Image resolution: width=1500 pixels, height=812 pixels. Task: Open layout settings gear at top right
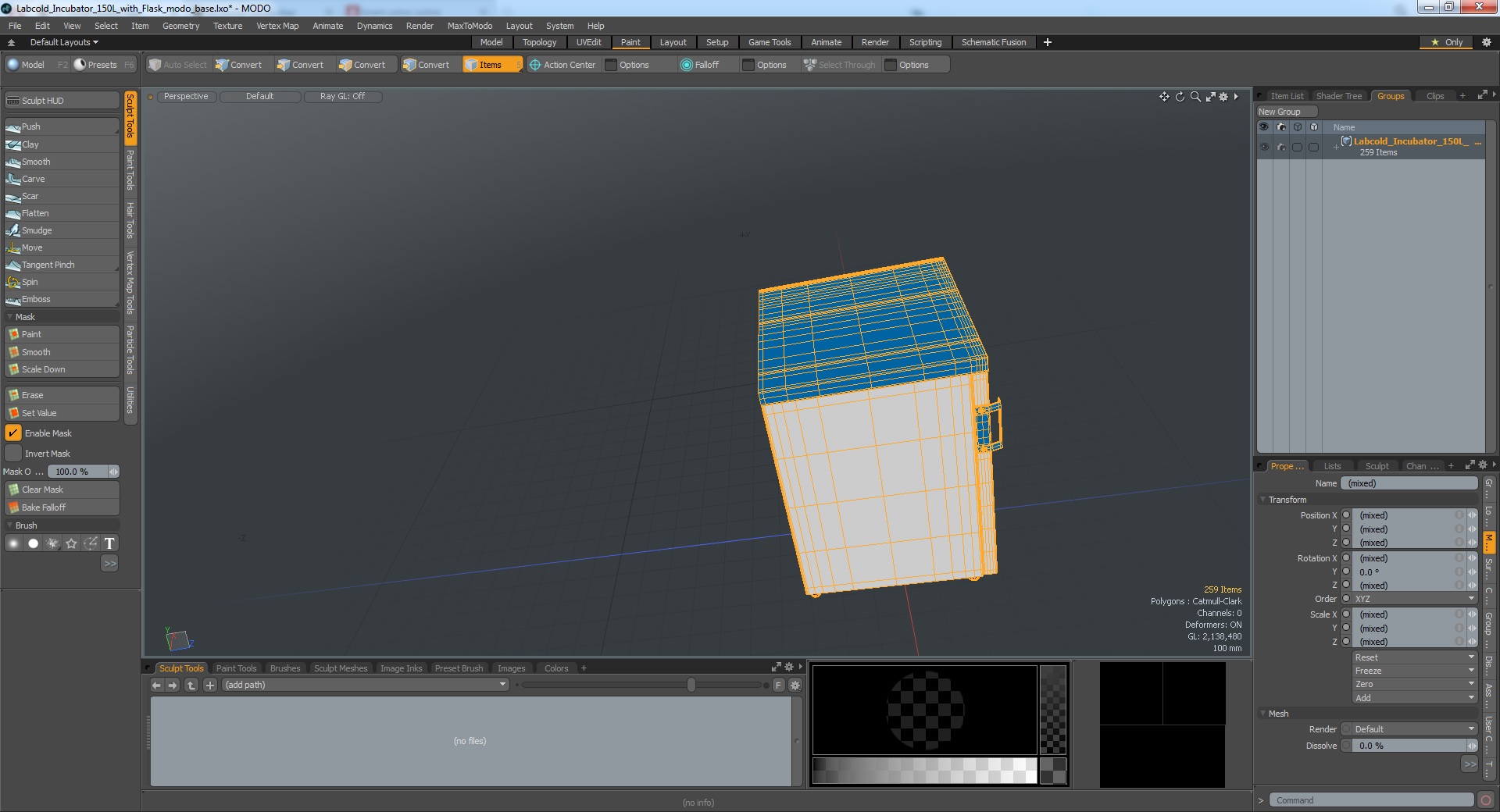[x=1486, y=42]
